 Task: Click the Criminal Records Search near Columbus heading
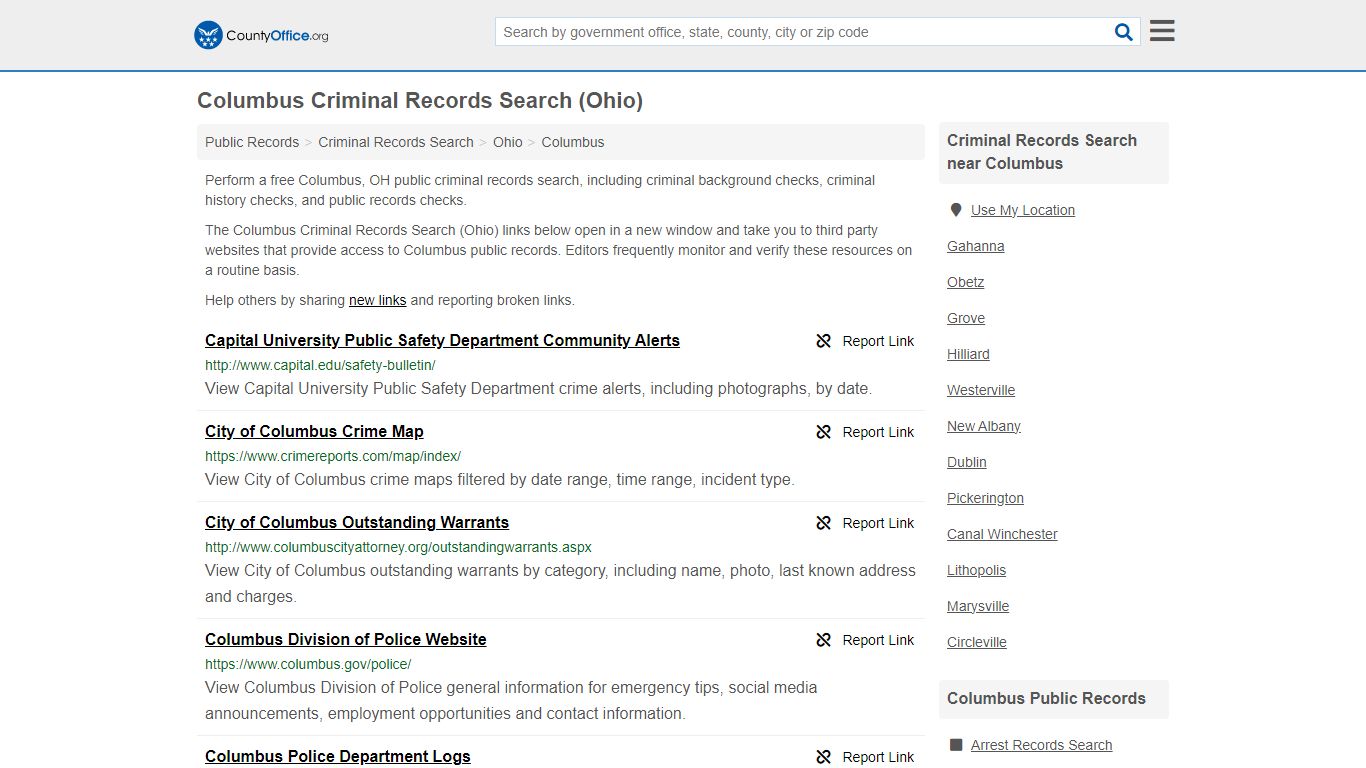(x=1042, y=152)
